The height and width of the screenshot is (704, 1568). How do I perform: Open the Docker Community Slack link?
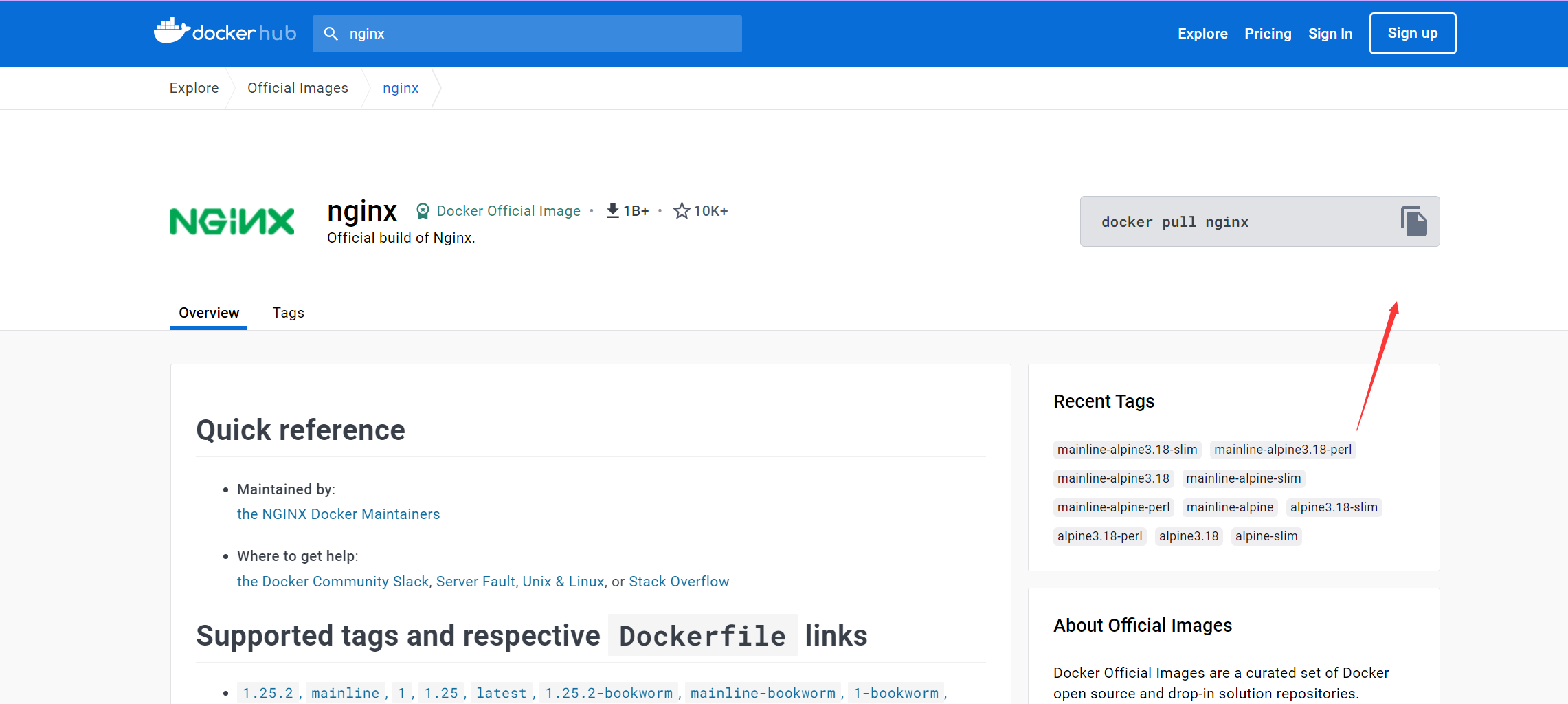tap(333, 582)
